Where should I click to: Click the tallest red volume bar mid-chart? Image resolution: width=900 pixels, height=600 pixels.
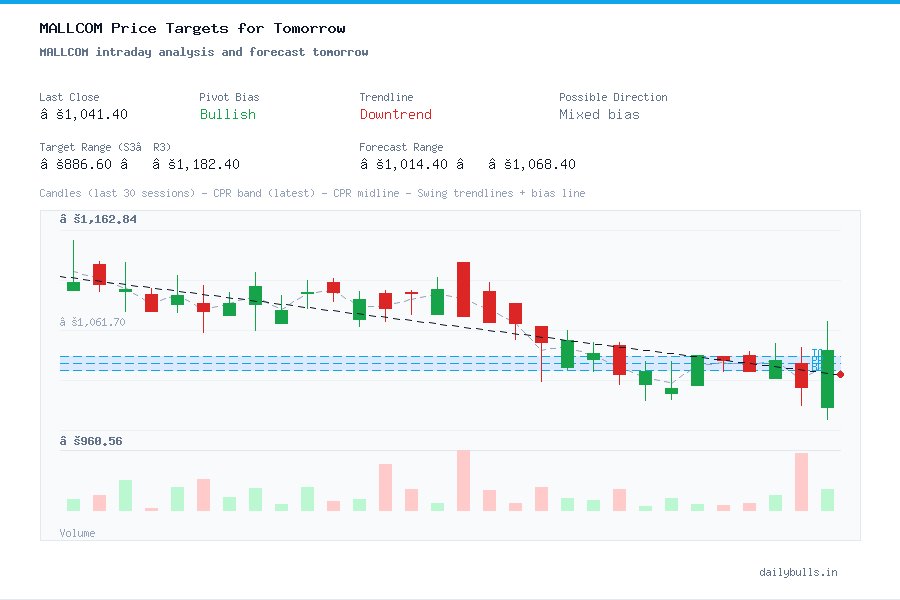click(463, 481)
